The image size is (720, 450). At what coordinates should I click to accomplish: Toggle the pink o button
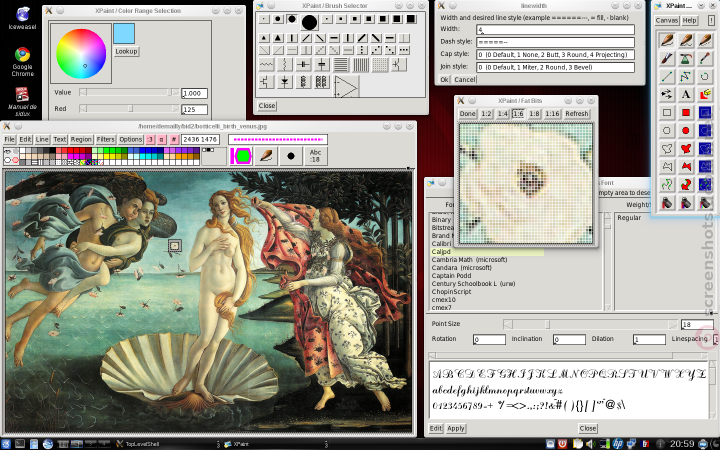click(x=162, y=139)
